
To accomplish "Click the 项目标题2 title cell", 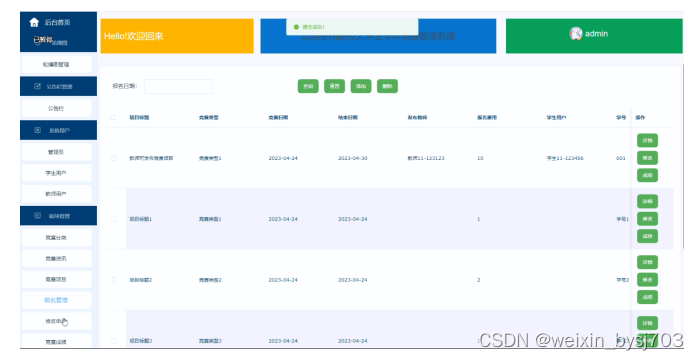I will pos(140,280).
